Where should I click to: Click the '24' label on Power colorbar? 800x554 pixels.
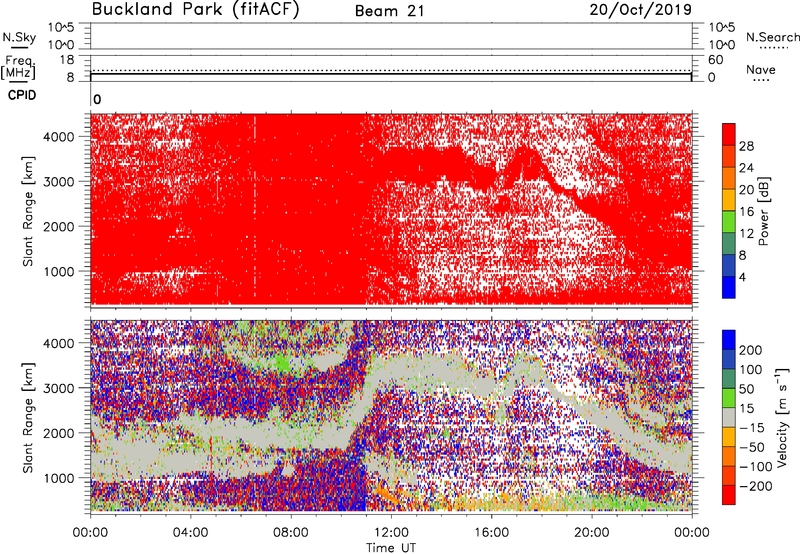[x=746, y=168]
